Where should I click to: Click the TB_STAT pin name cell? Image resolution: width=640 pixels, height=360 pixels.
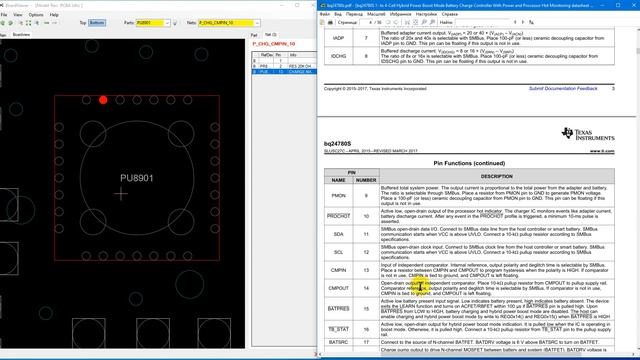click(338, 329)
